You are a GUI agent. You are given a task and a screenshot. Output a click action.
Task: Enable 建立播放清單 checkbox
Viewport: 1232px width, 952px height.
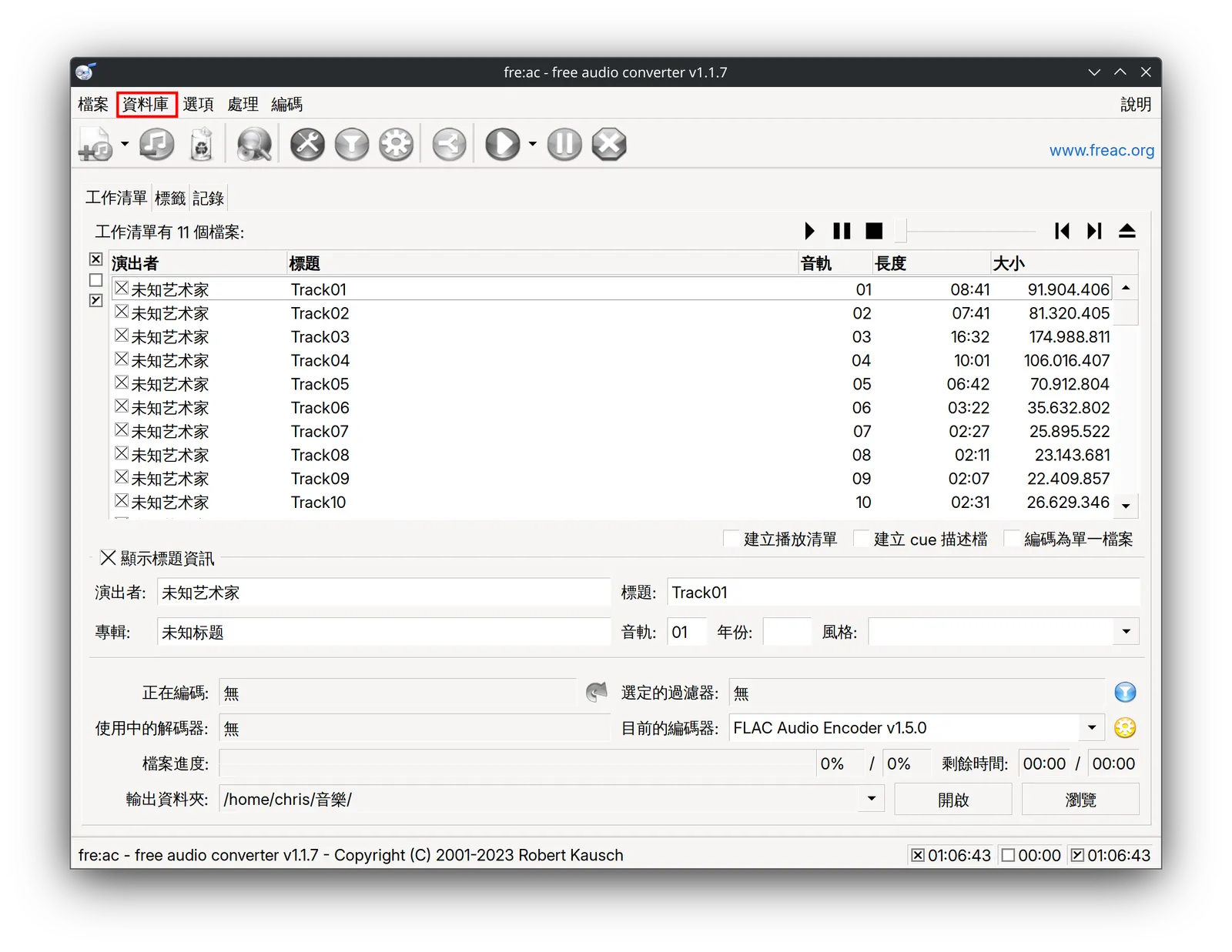731,539
